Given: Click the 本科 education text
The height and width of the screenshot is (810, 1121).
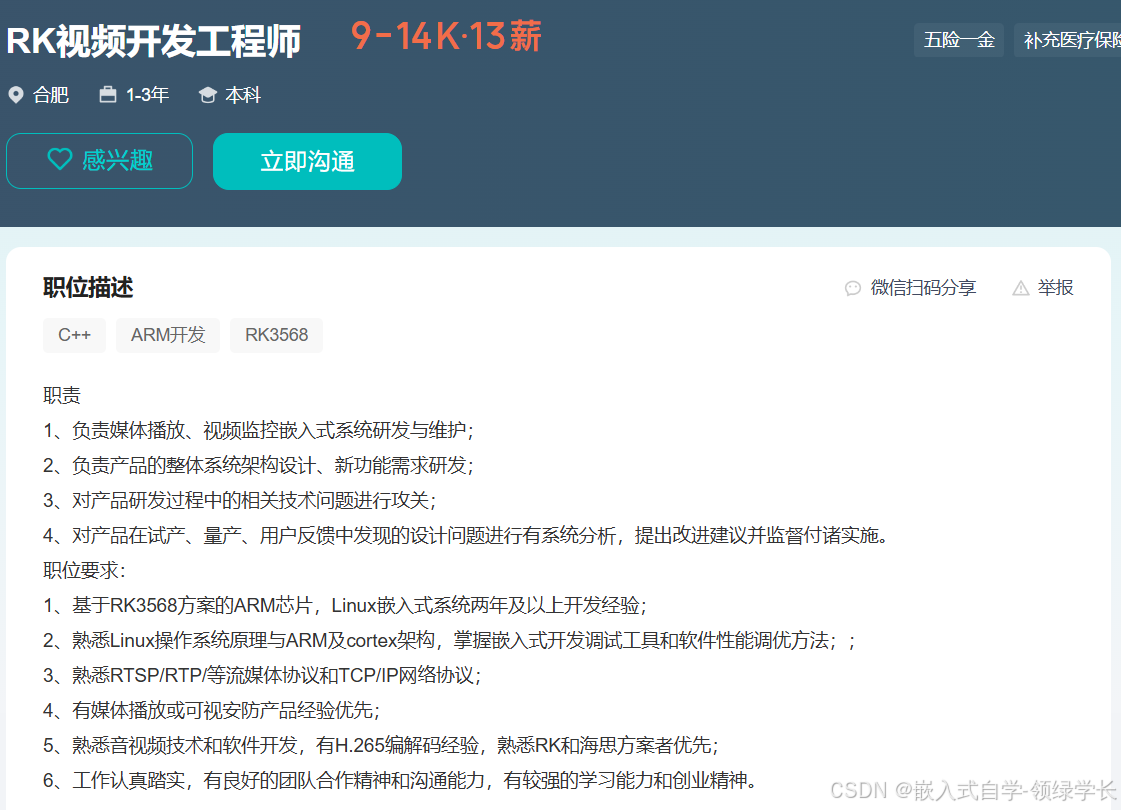Looking at the screenshot, I should pyautogui.click(x=243, y=95).
